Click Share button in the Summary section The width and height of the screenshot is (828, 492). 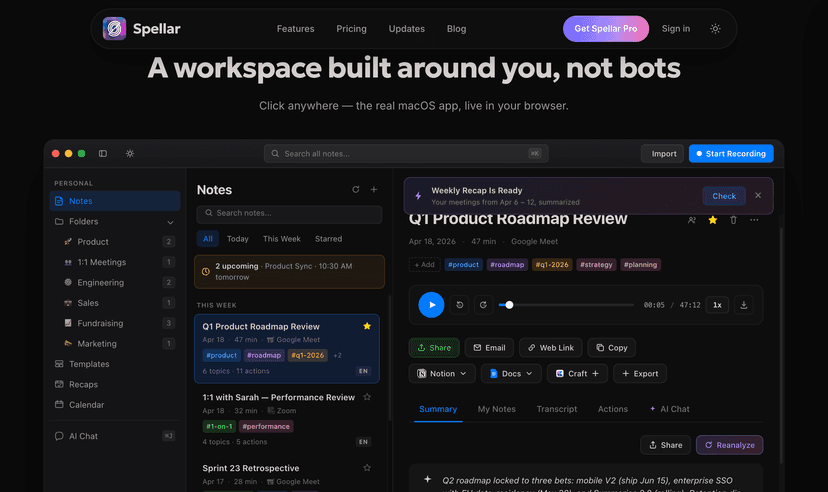[665, 445]
